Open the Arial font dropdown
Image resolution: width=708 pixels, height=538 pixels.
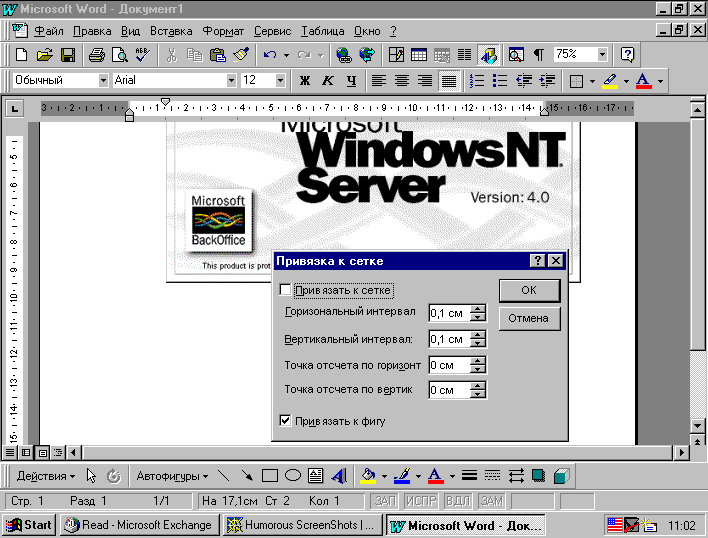(231, 81)
